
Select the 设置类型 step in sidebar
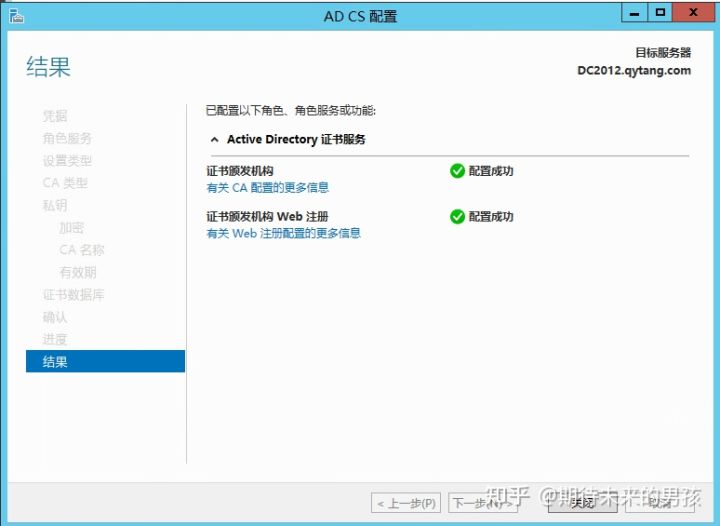click(x=67, y=161)
